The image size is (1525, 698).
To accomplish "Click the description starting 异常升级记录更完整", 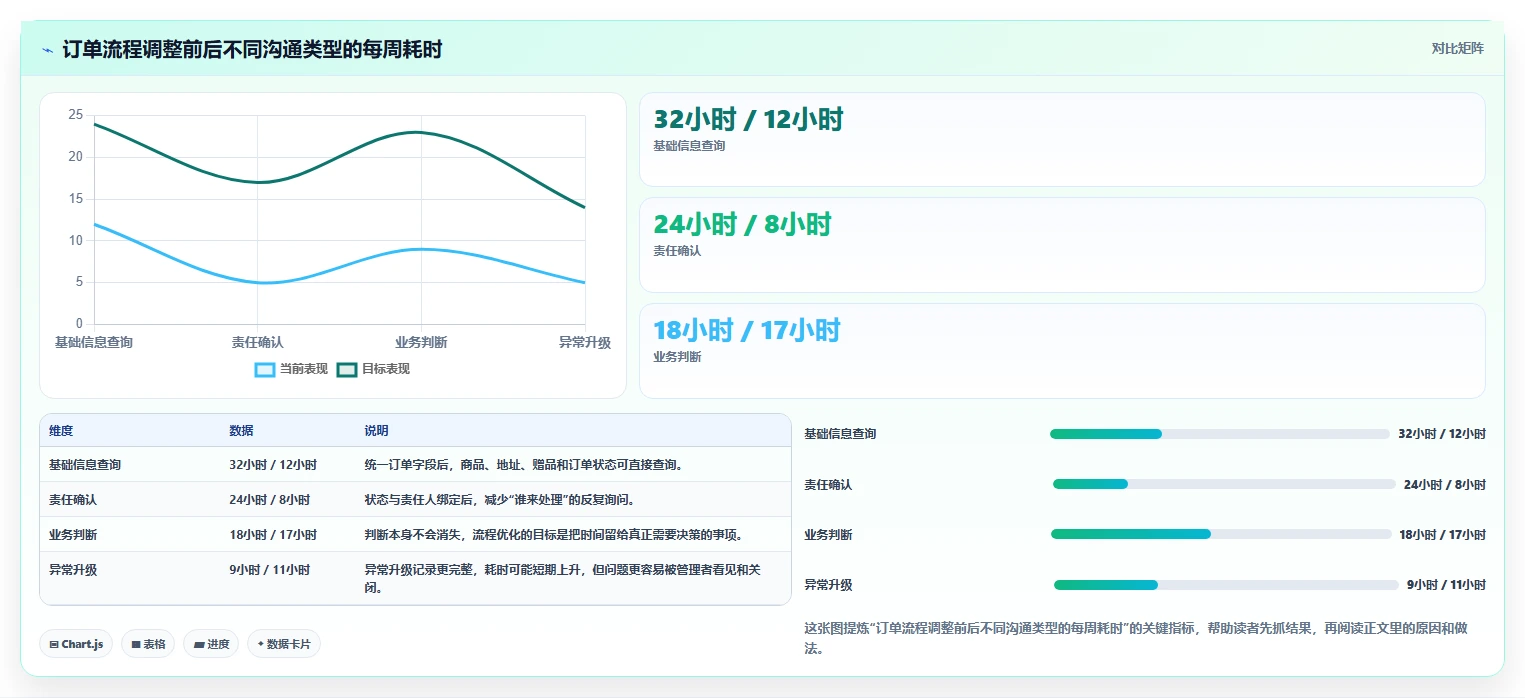I will coord(563,579).
